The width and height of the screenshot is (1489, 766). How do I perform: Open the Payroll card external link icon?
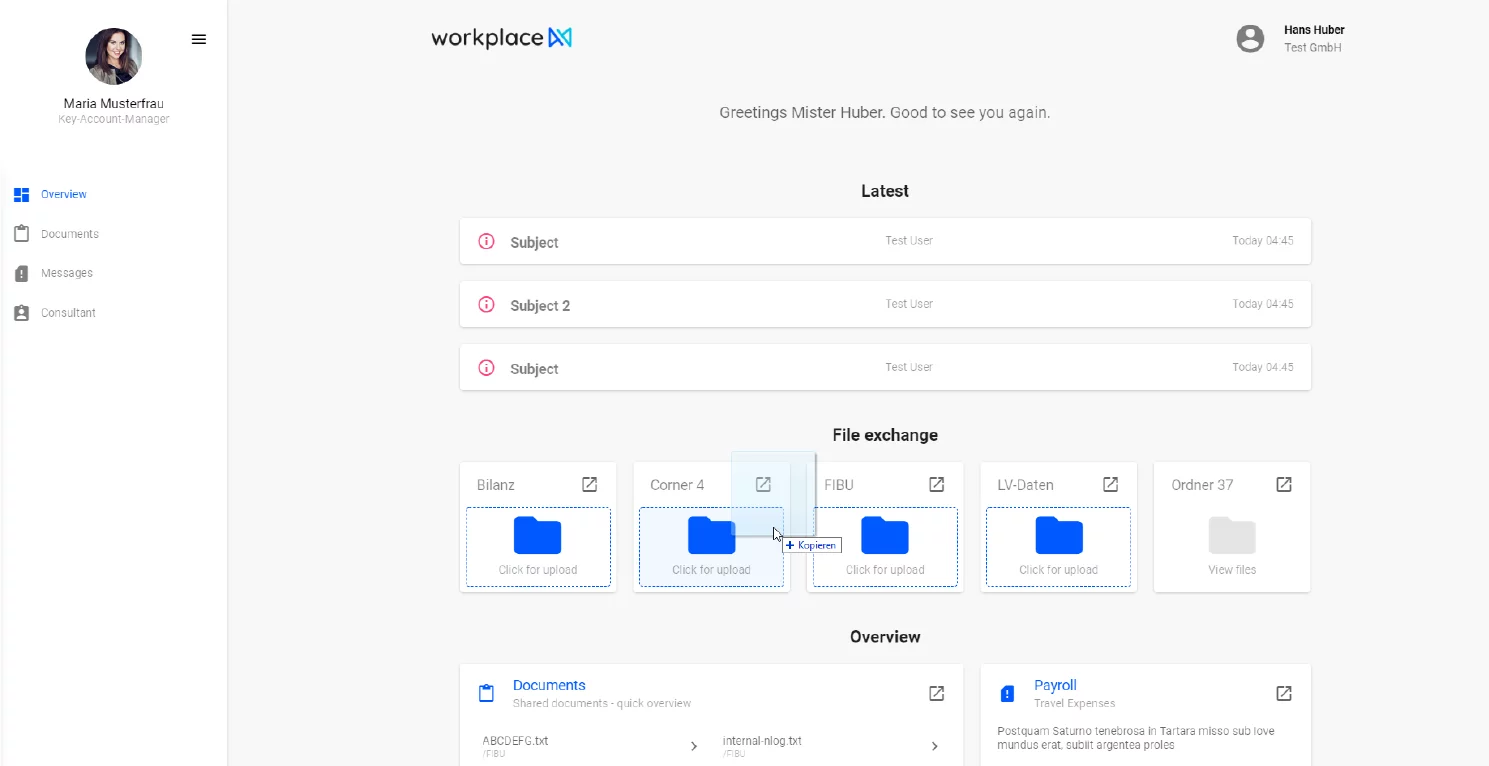click(x=1284, y=693)
